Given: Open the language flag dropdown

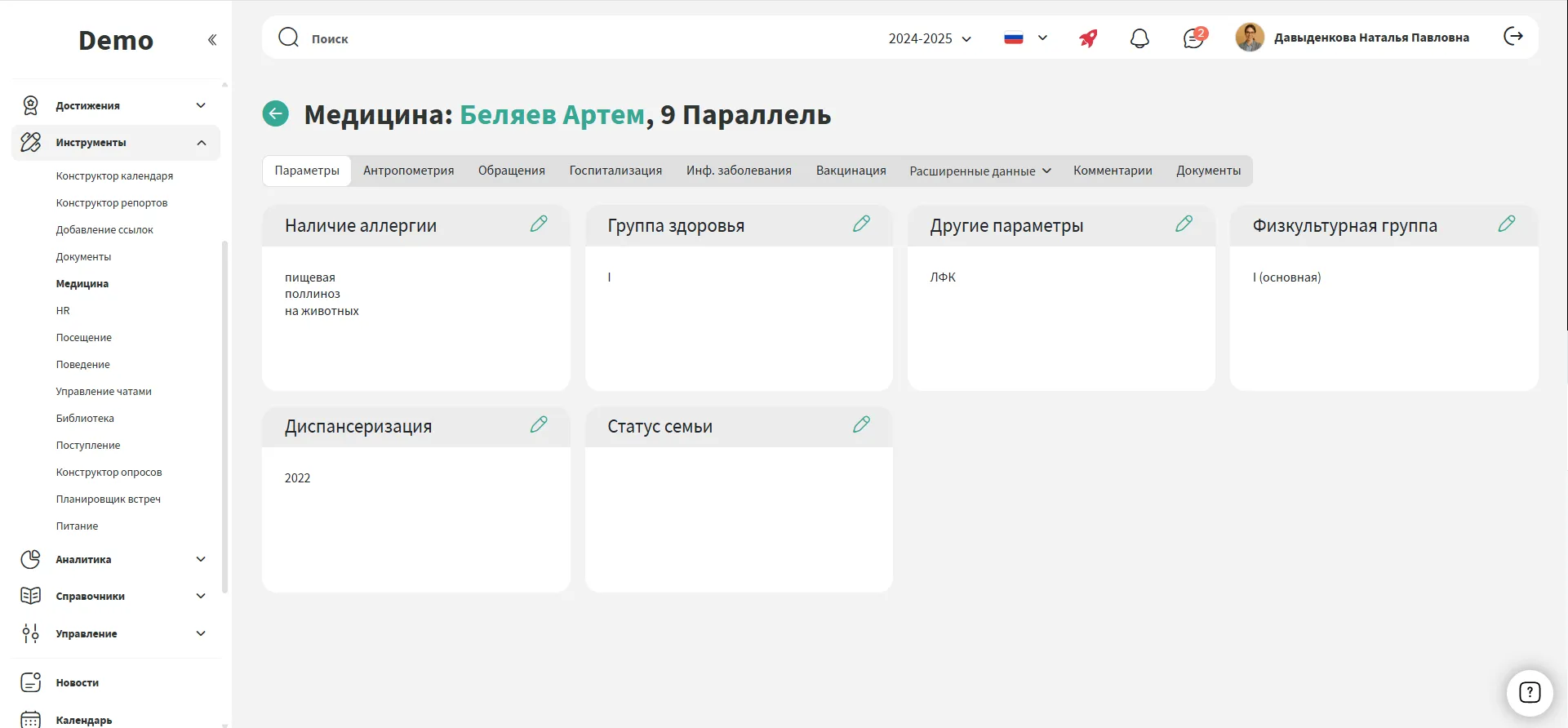Looking at the screenshot, I should [x=1025, y=38].
